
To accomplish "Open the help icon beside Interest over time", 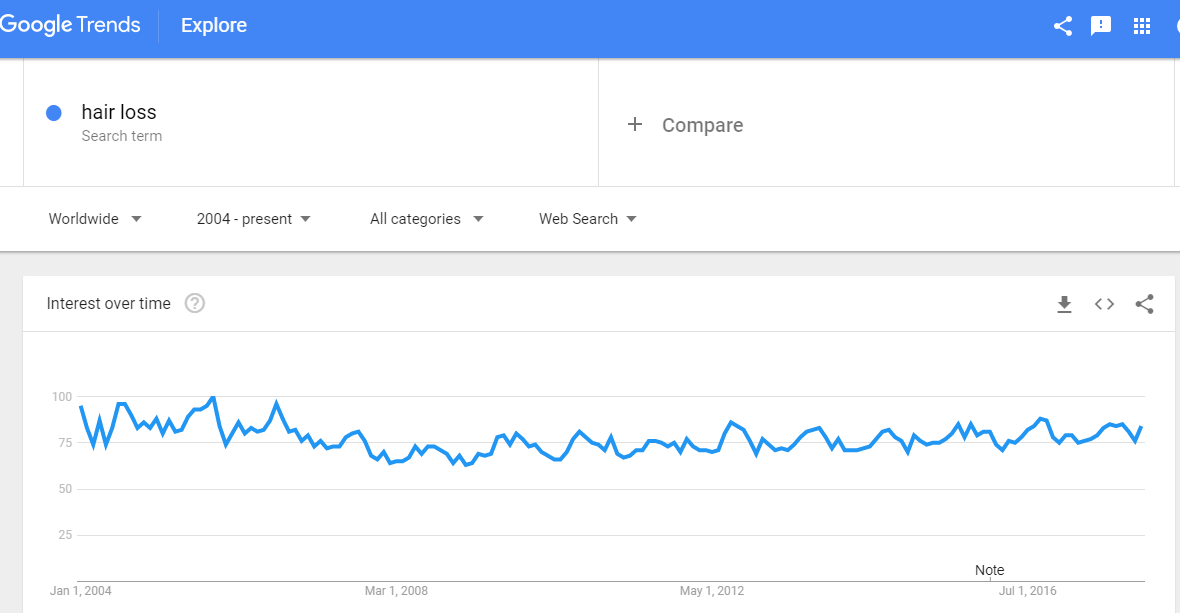I will click(195, 303).
